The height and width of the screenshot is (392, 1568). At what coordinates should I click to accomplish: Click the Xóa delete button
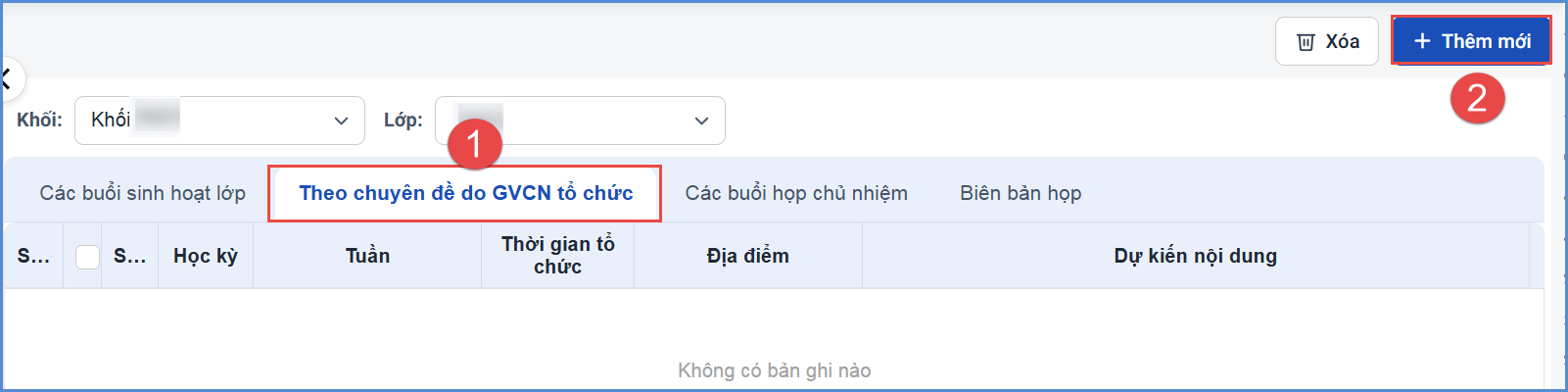[1326, 42]
